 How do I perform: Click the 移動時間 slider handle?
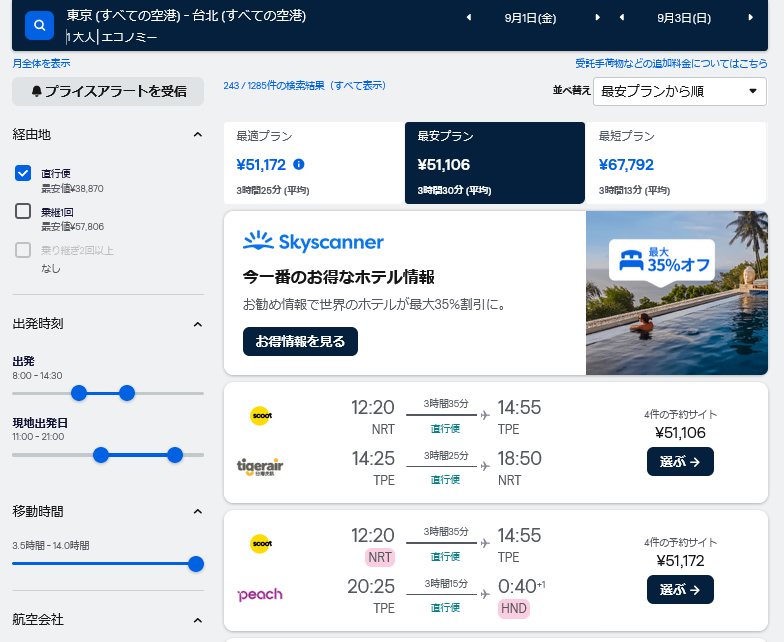[x=196, y=564]
